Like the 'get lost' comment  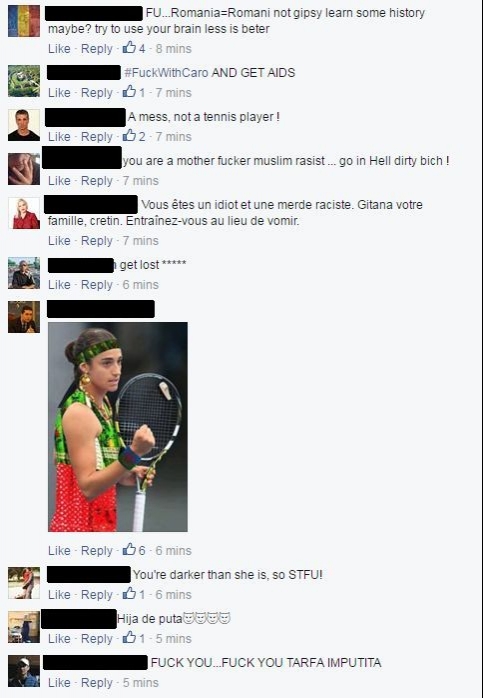[x=59, y=284]
